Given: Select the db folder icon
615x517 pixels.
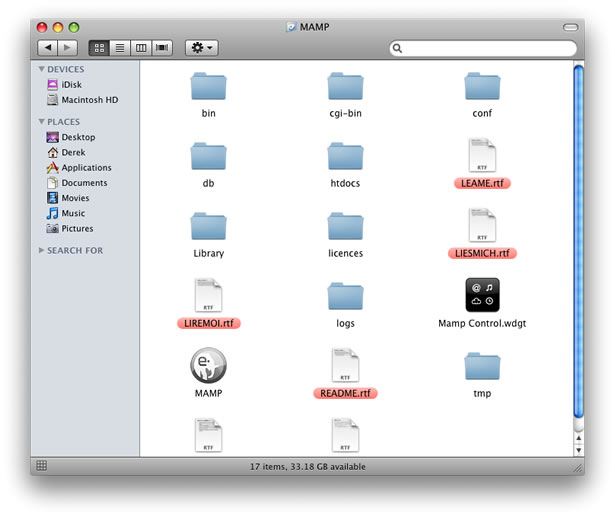Looking at the screenshot, I should [x=208, y=157].
